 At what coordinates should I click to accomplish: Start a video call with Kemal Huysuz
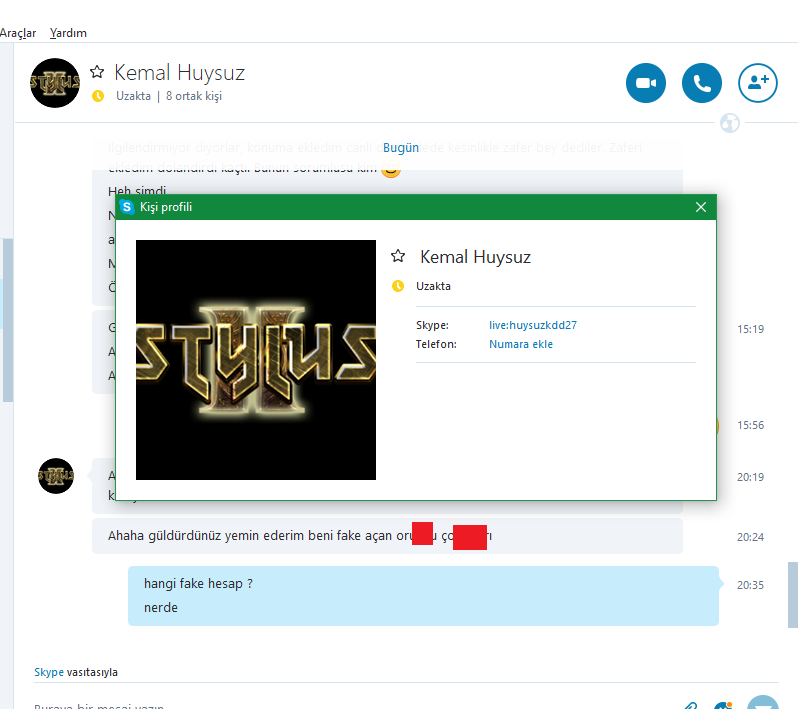click(646, 83)
